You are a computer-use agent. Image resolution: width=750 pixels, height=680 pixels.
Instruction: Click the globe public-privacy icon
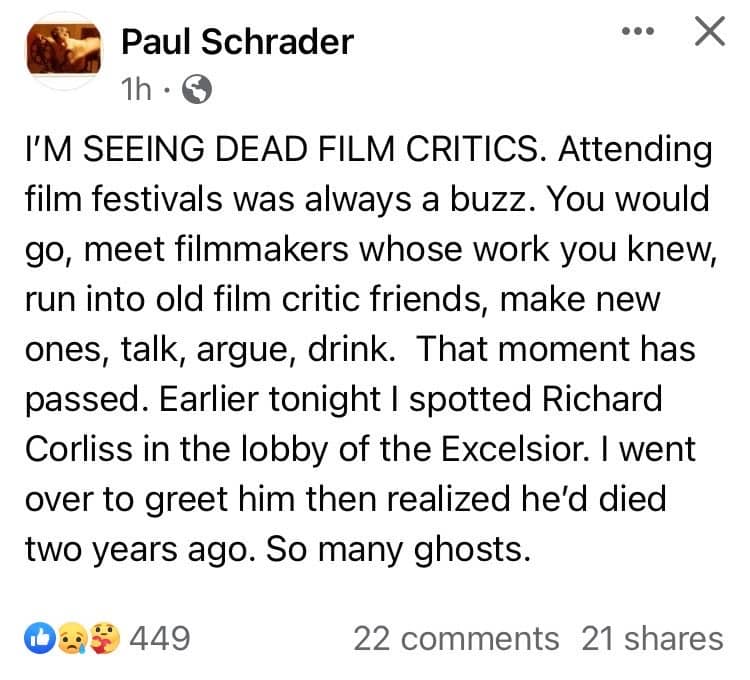(x=197, y=89)
